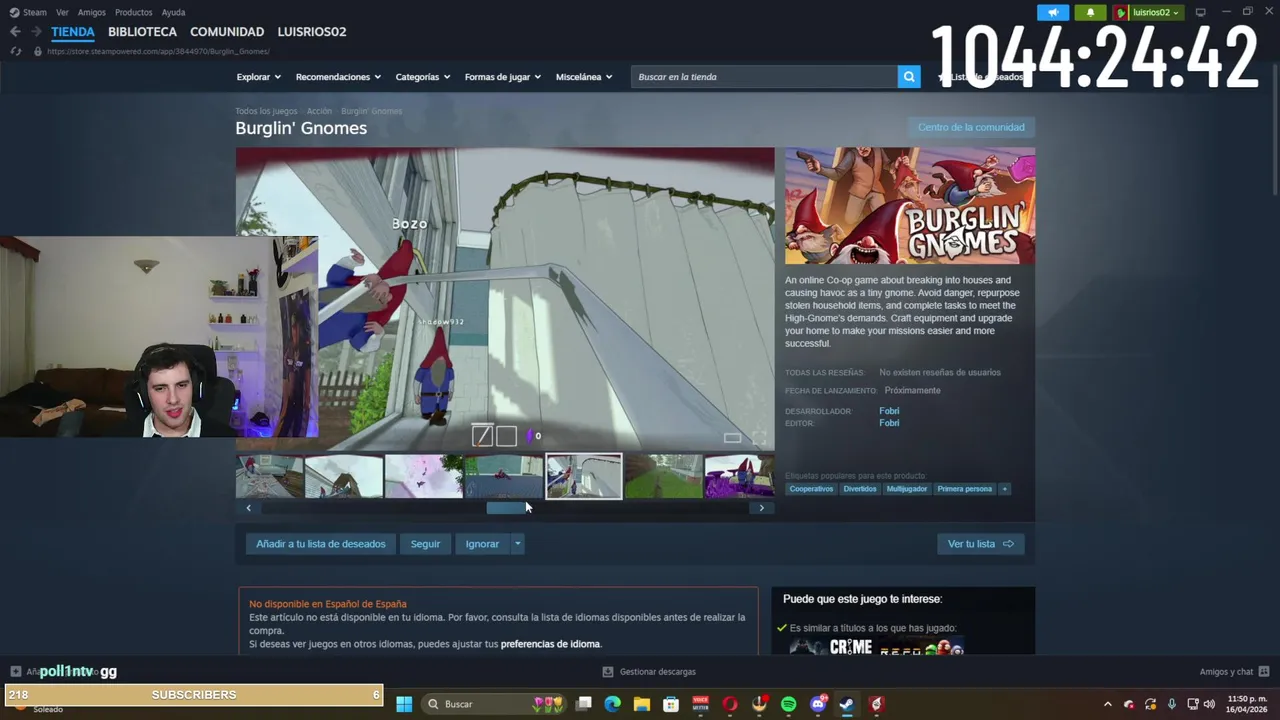Open Microsoft Store from the taskbar
This screenshot has height=720, width=1280.
(671, 704)
